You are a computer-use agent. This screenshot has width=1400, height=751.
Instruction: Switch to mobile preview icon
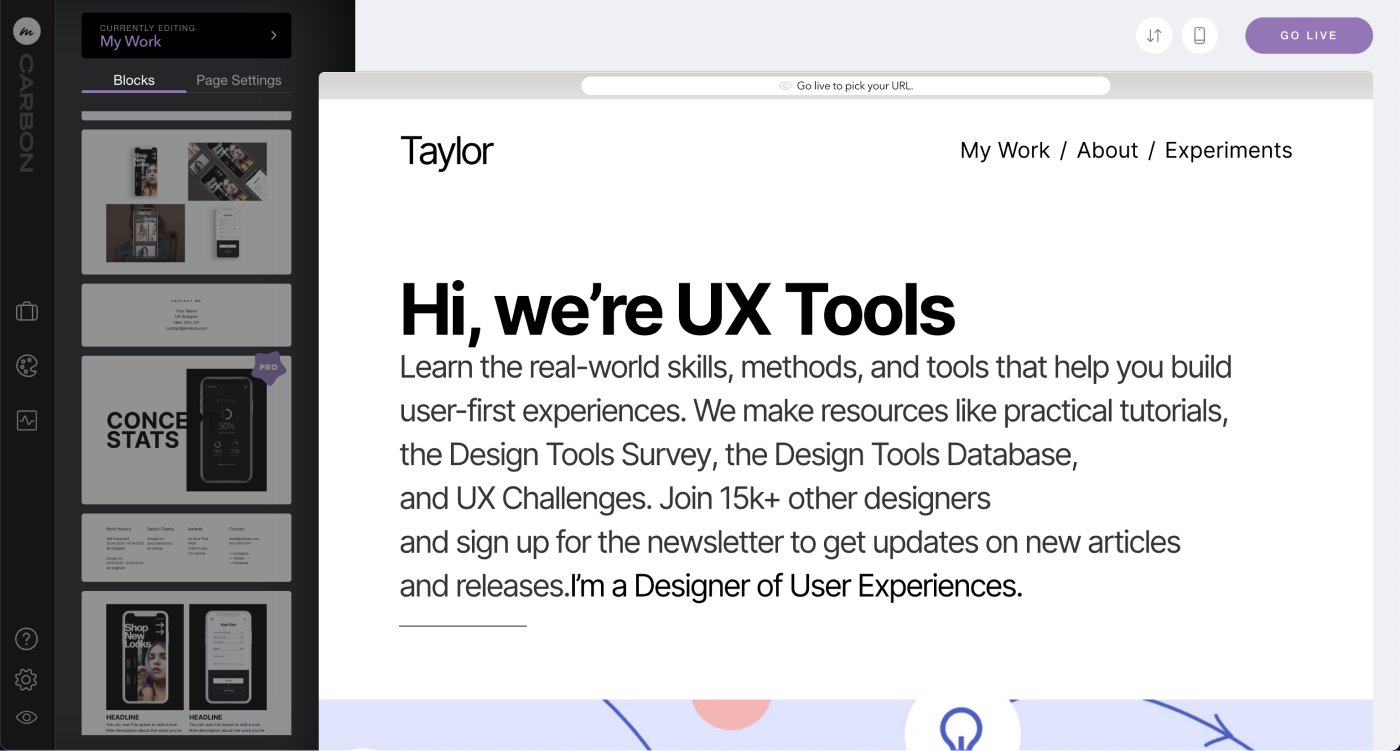click(x=1200, y=36)
